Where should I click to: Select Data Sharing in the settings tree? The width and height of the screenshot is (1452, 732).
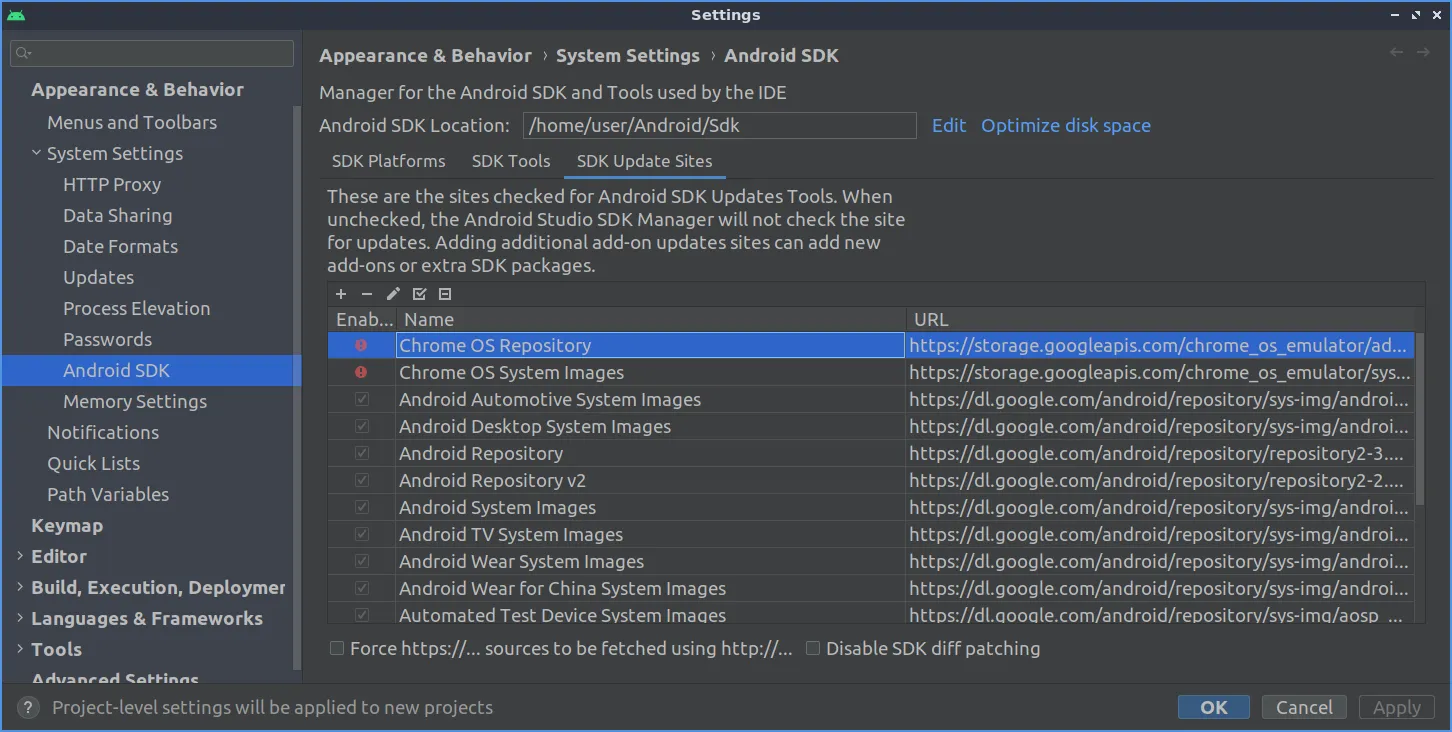118,215
